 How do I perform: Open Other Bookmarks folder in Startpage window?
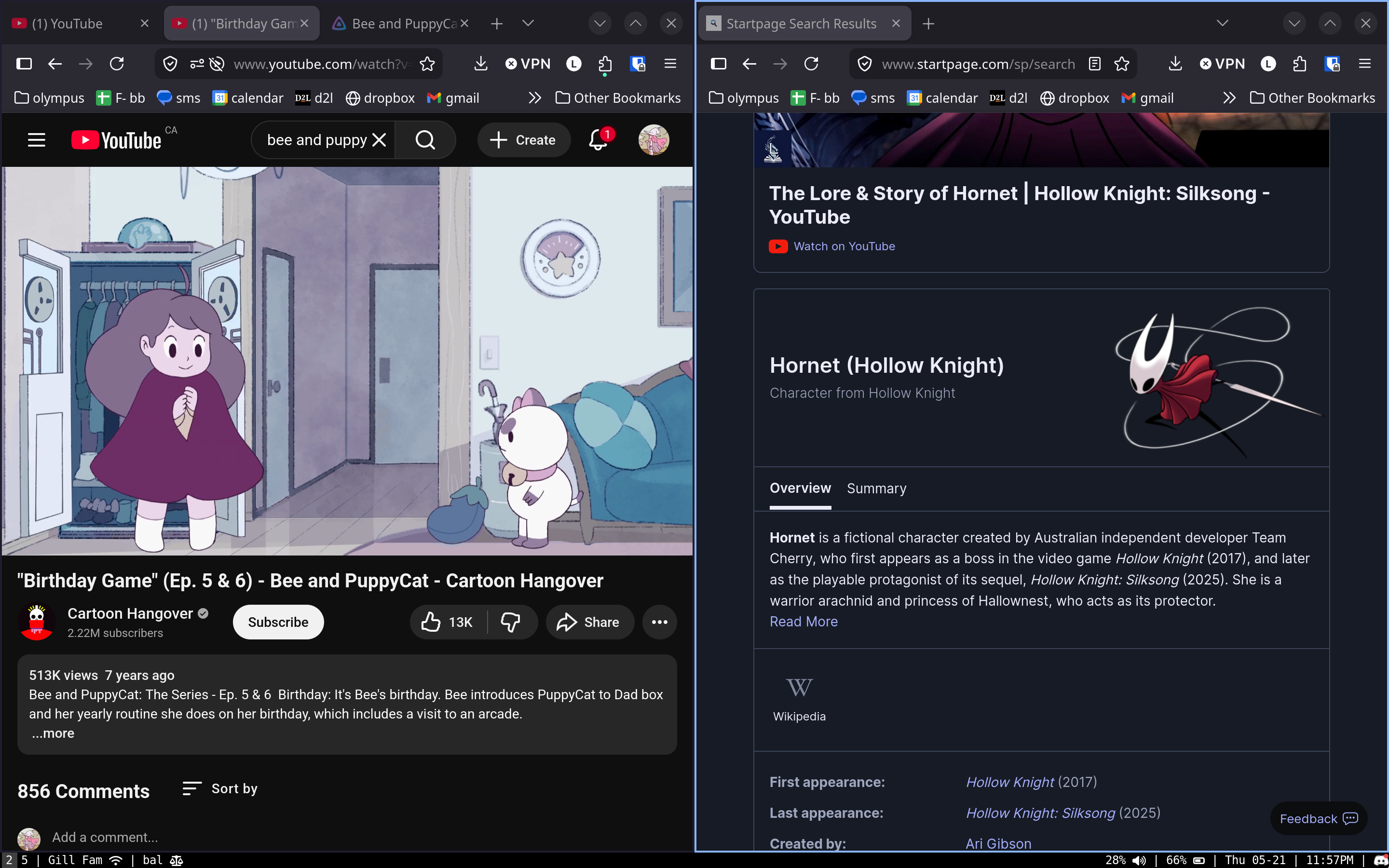[1313, 98]
